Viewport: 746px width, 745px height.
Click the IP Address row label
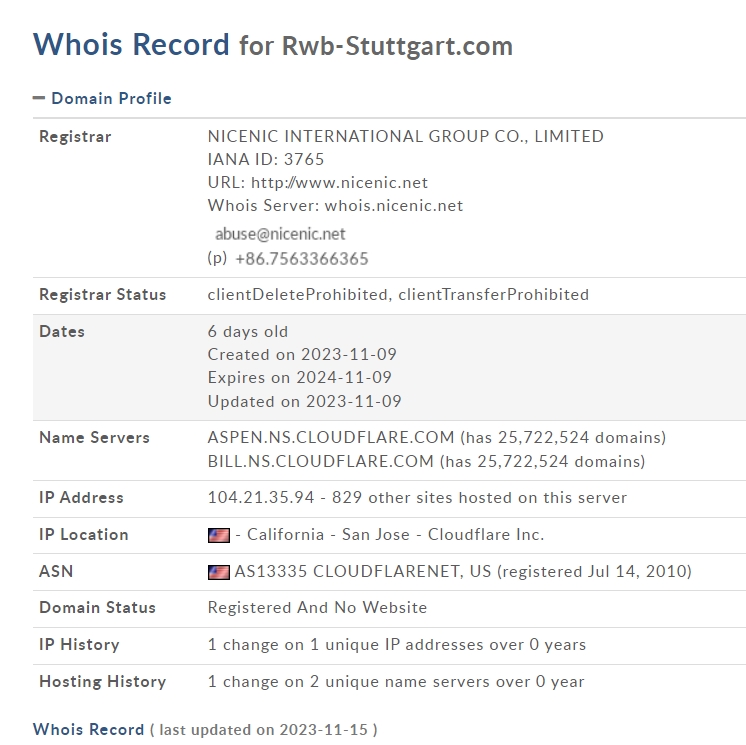point(81,498)
